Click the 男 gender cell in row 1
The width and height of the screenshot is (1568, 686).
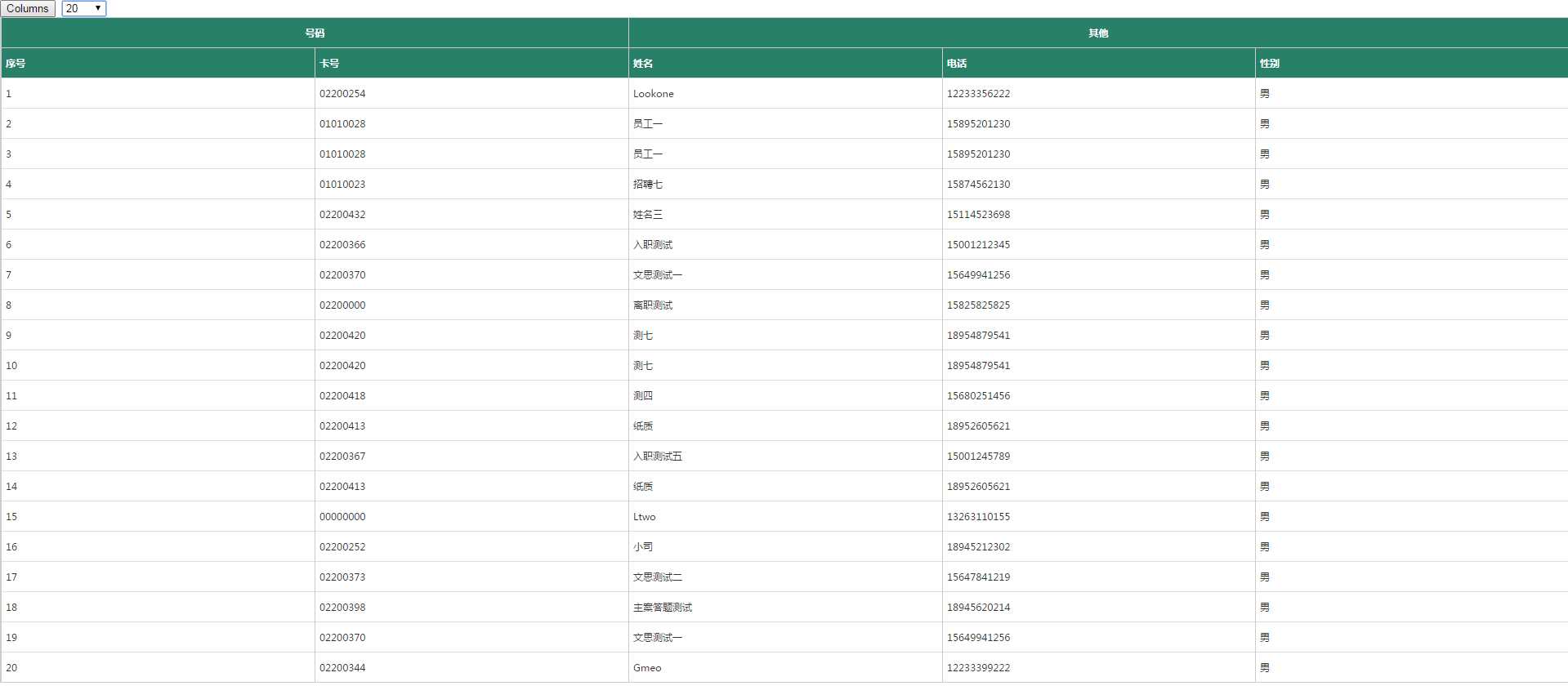(1411, 94)
